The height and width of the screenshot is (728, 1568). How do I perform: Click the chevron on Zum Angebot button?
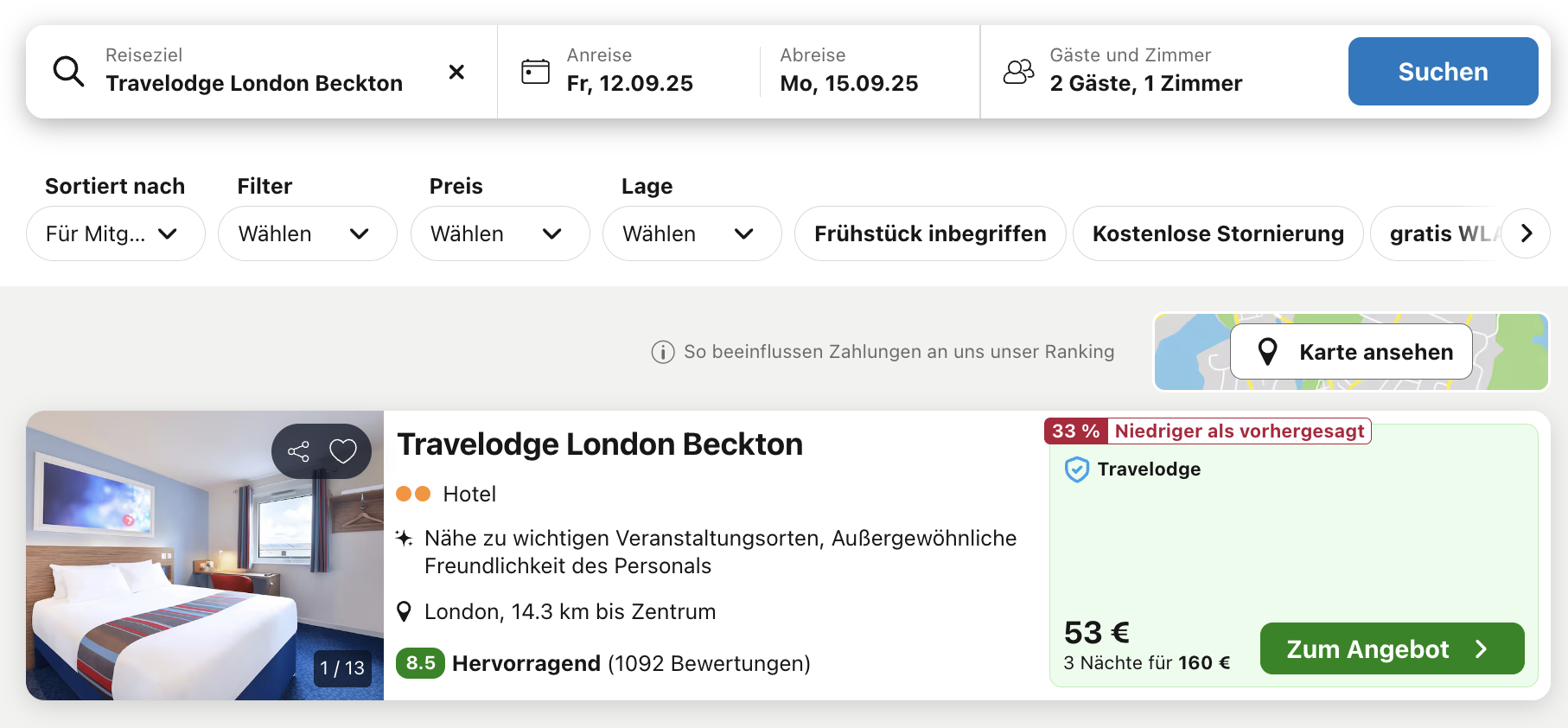point(1481,649)
